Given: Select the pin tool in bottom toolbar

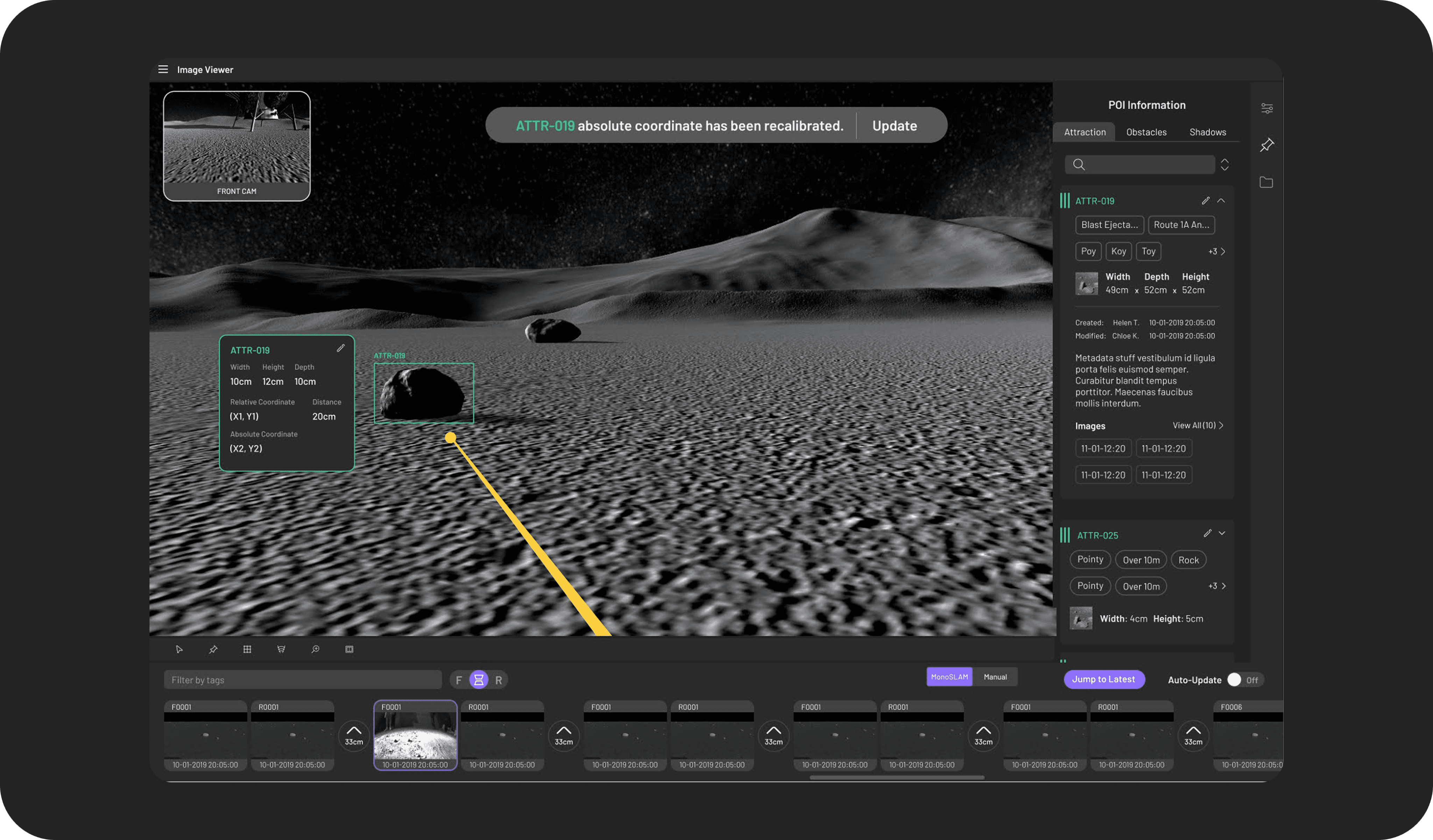Looking at the screenshot, I should point(213,649).
